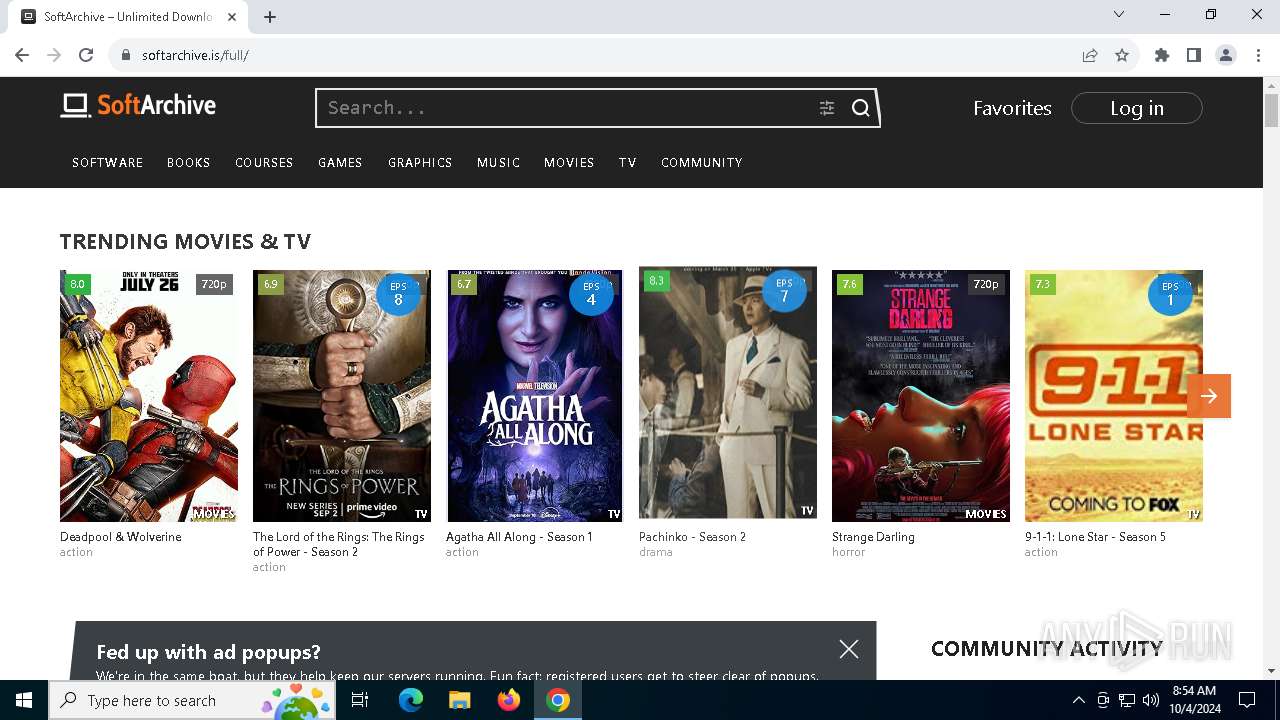
Task: Open File Explorer from taskbar
Action: 460,700
